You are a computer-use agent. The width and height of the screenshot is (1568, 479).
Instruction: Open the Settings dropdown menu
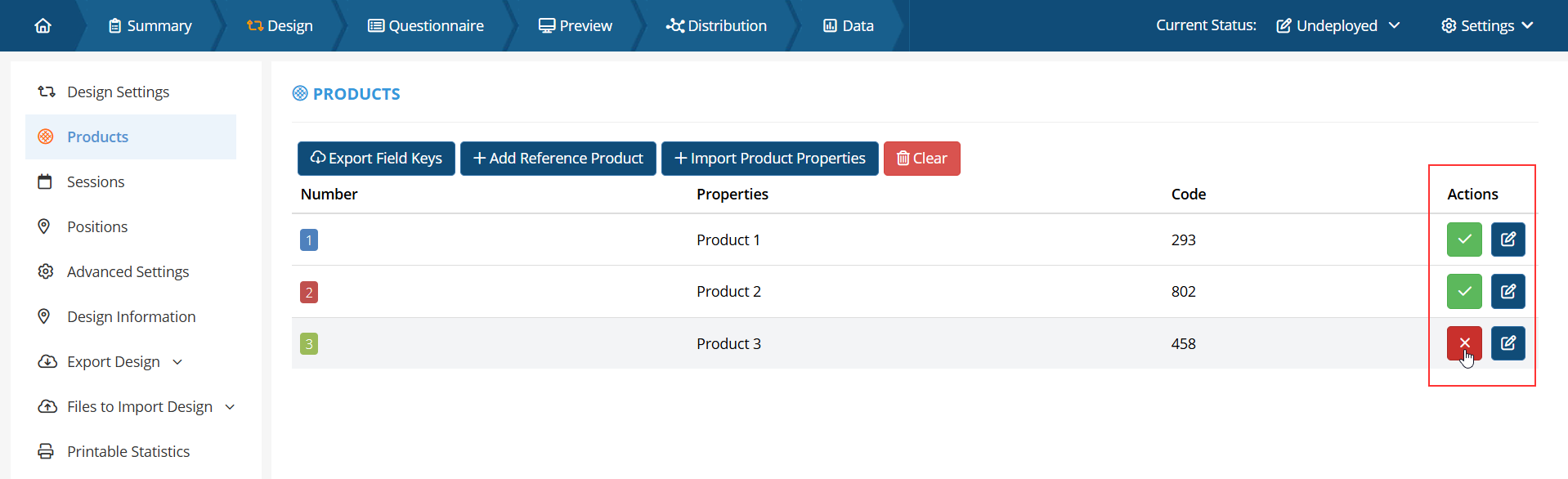coord(1486,26)
